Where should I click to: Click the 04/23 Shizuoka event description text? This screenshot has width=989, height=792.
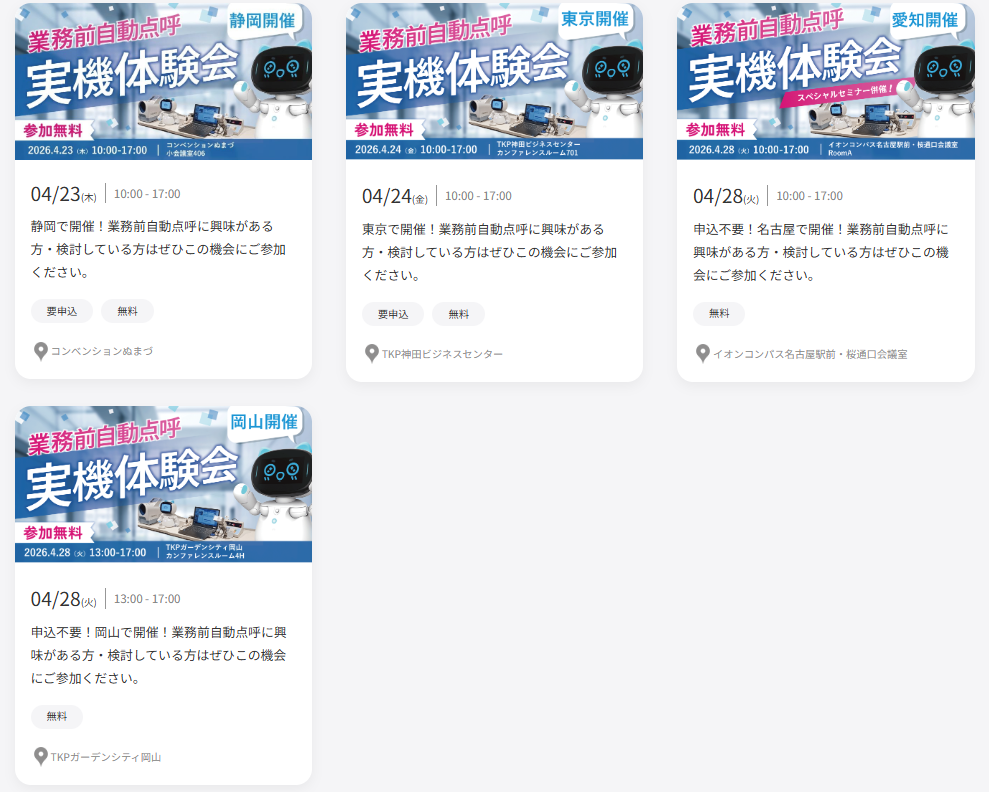[152, 249]
